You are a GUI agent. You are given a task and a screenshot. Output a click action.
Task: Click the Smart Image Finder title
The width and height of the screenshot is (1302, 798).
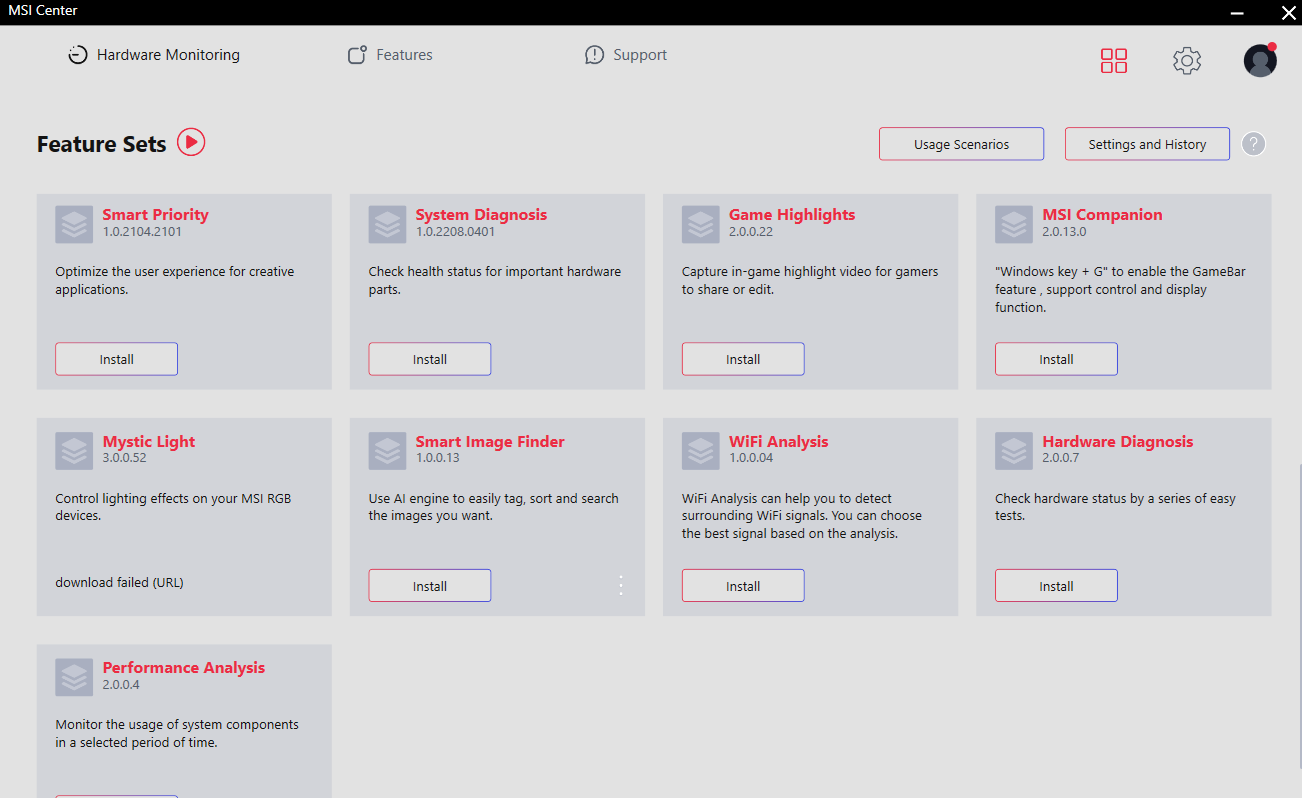490,442
